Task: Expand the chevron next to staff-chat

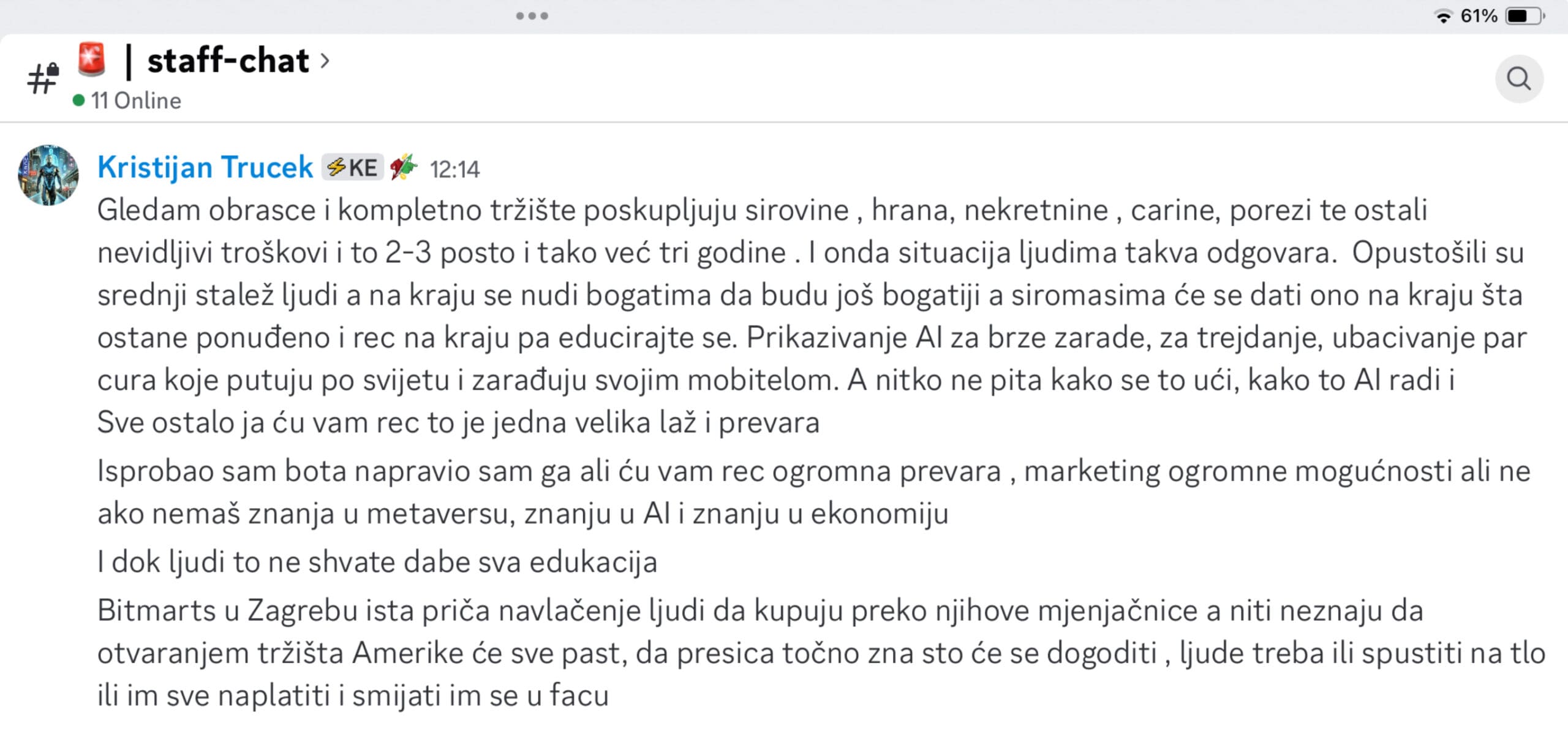Action: (325, 61)
